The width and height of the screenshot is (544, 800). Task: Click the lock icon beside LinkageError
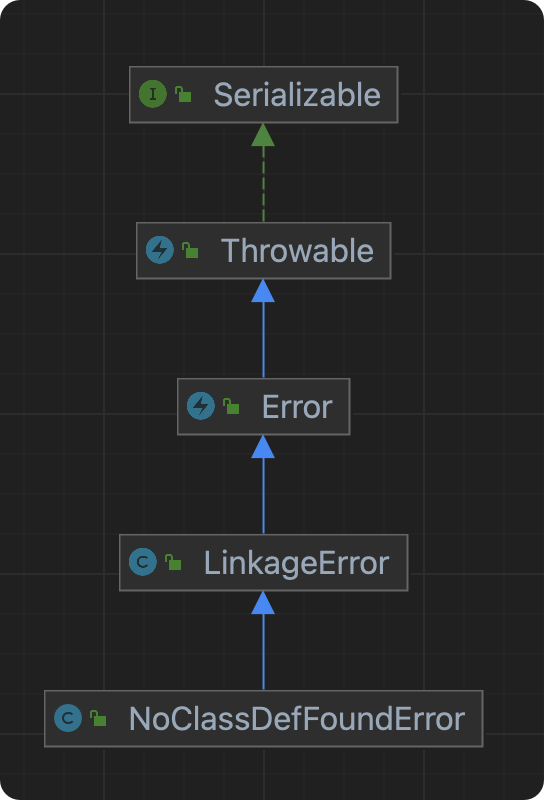174,562
